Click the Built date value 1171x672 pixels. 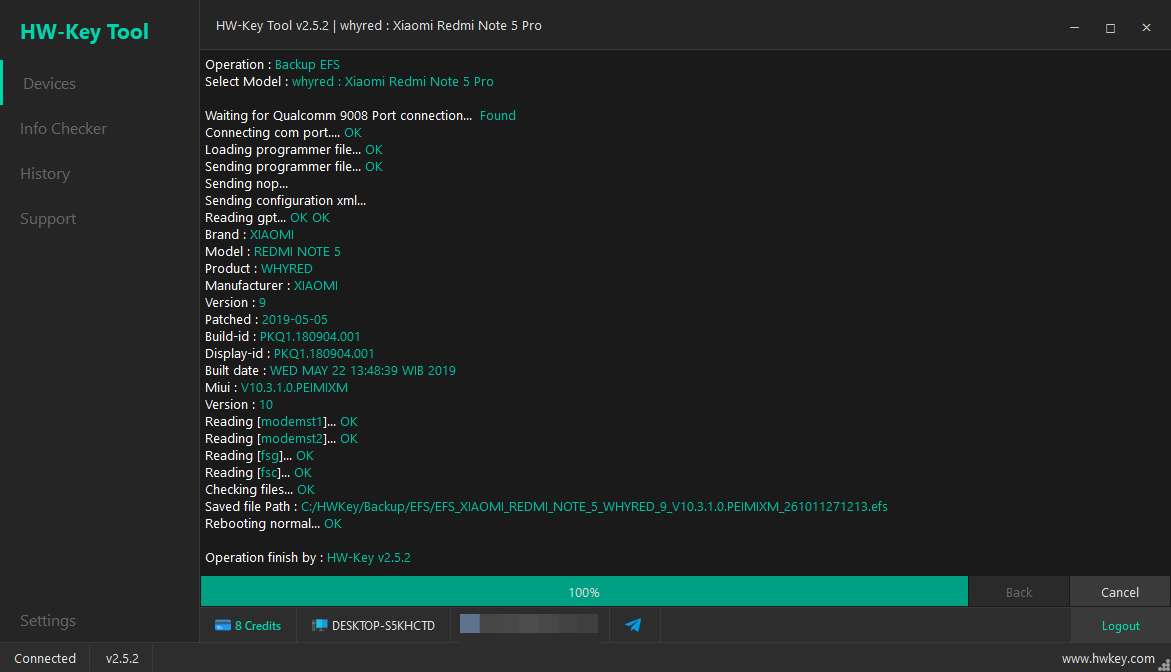(x=362, y=371)
